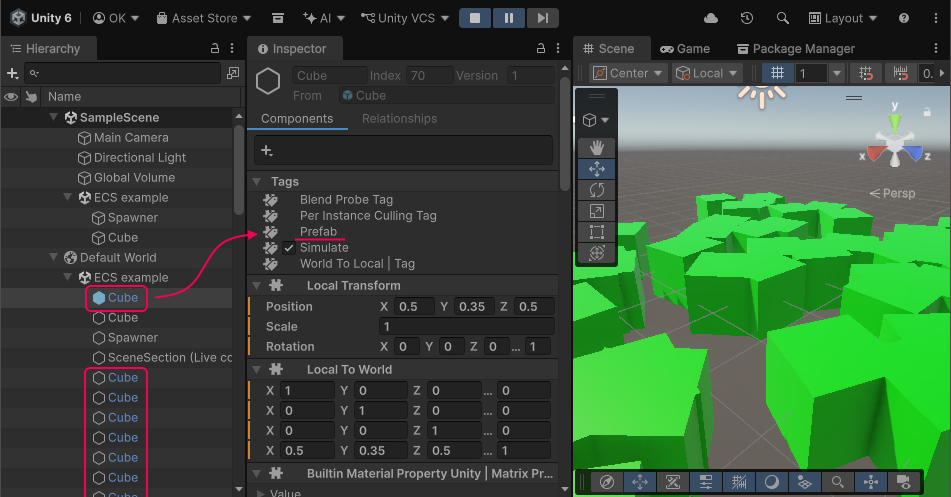Toggle grid snapping magnet icon
The width and height of the screenshot is (951, 497).
(x=865, y=73)
